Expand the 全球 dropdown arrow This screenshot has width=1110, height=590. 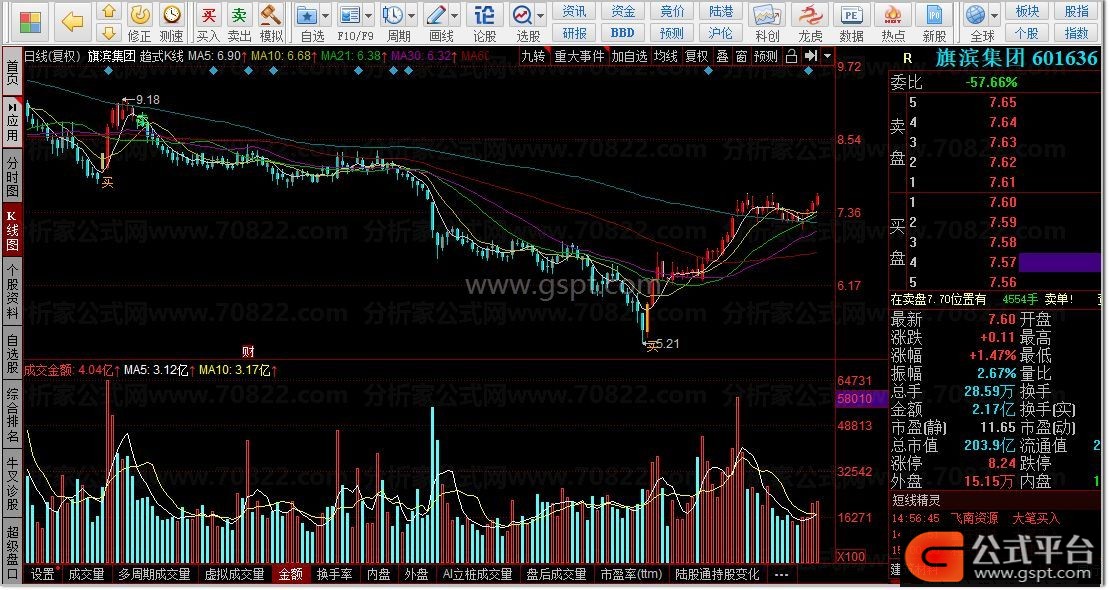(x=994, y=16)
